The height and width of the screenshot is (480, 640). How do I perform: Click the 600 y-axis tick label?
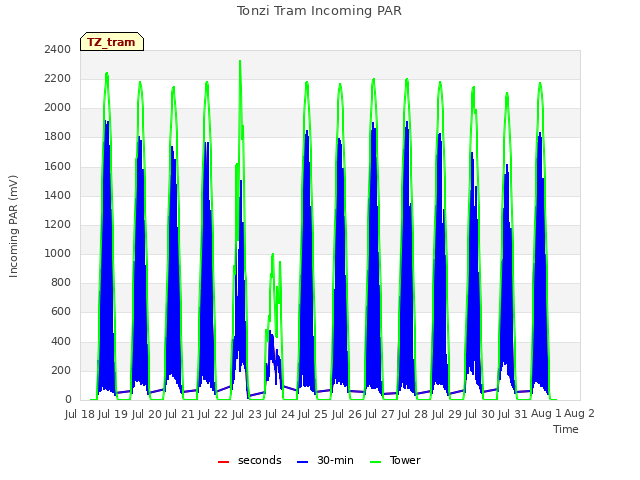point(61,312)
